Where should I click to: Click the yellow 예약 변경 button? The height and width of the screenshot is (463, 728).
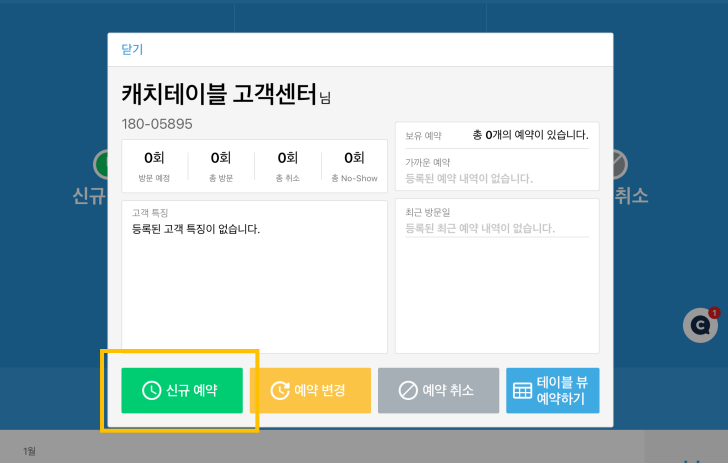[x=310, y=391]
